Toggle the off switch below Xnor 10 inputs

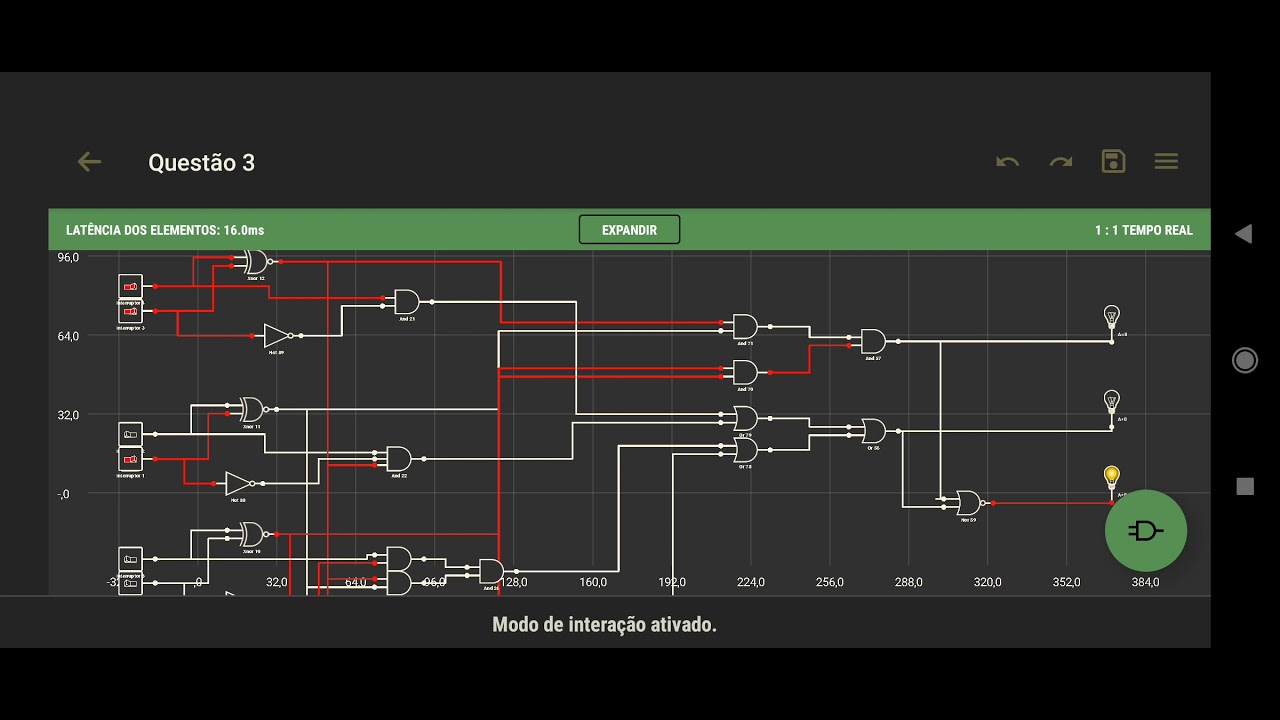point(130,558)
